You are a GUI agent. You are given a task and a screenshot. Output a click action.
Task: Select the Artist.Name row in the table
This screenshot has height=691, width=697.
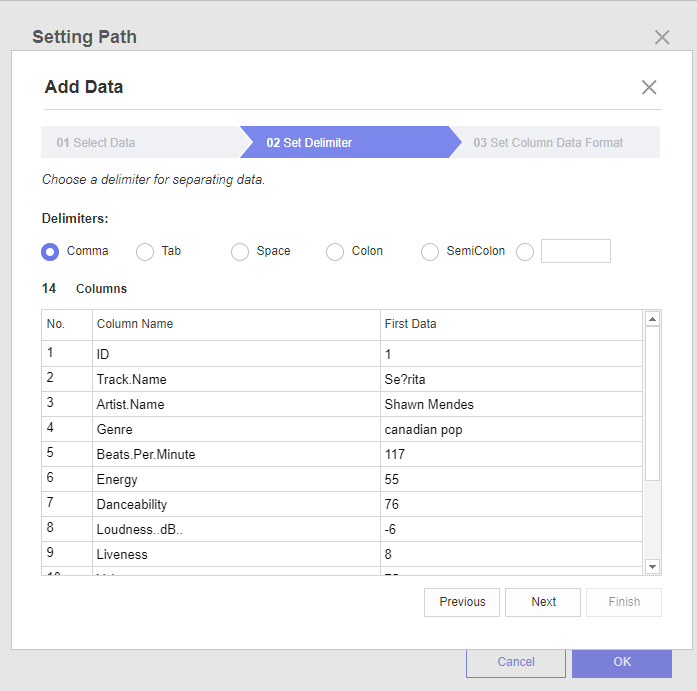click(x=237, y=404)
